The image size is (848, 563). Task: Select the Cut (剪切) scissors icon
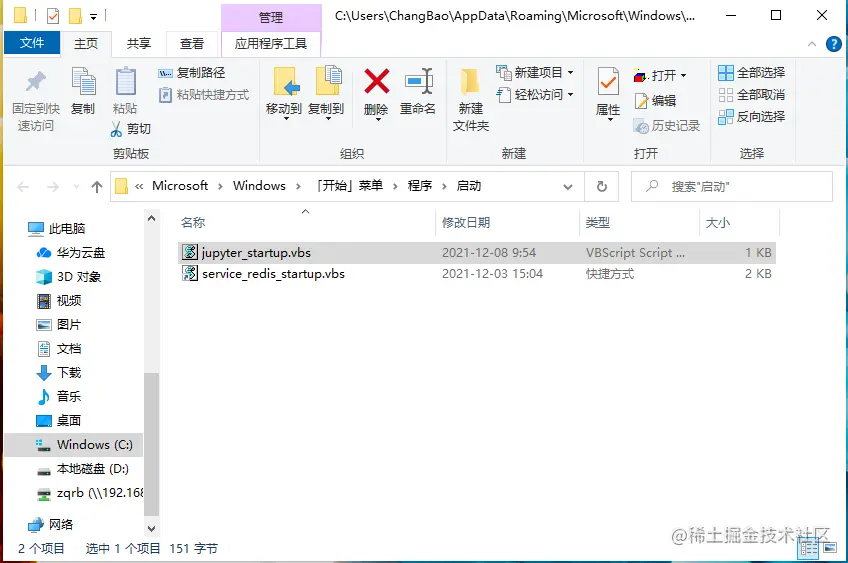coord(116,129)
